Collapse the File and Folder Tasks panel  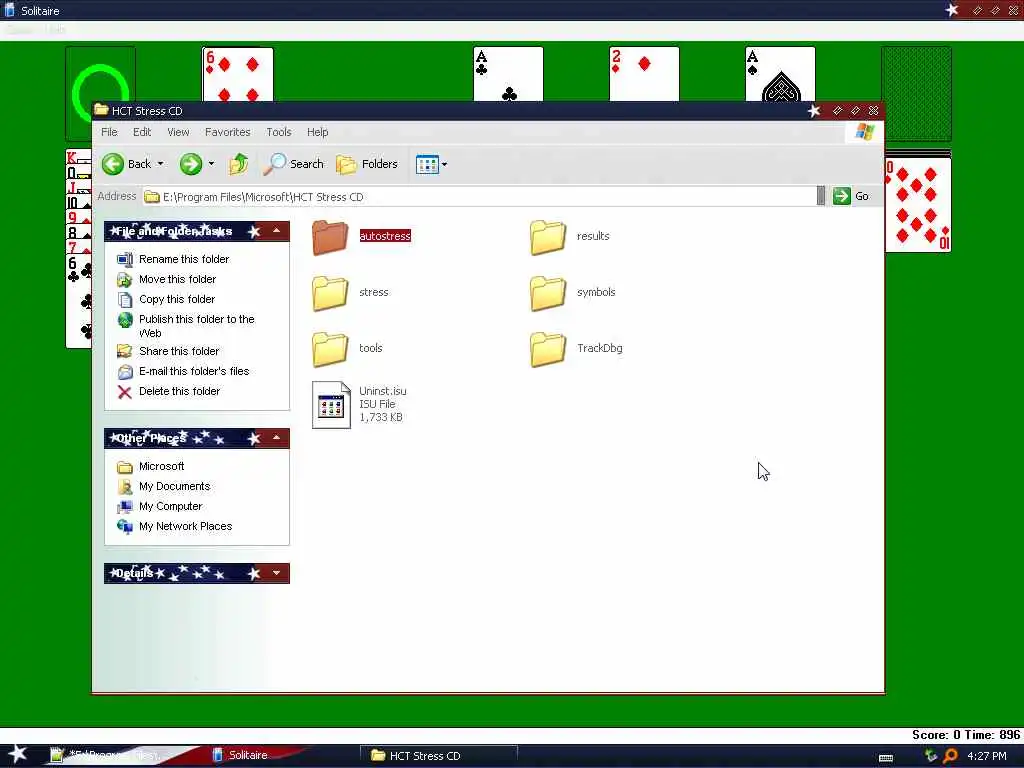276,231
